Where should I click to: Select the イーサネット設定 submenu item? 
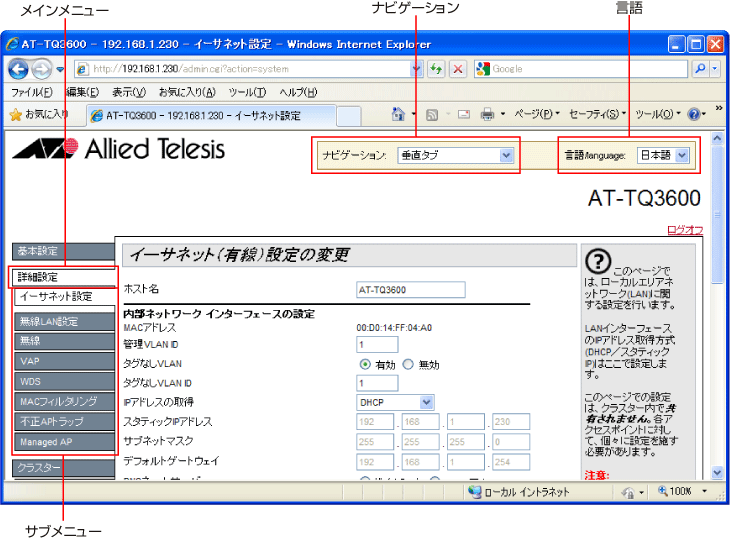(65, 297)
